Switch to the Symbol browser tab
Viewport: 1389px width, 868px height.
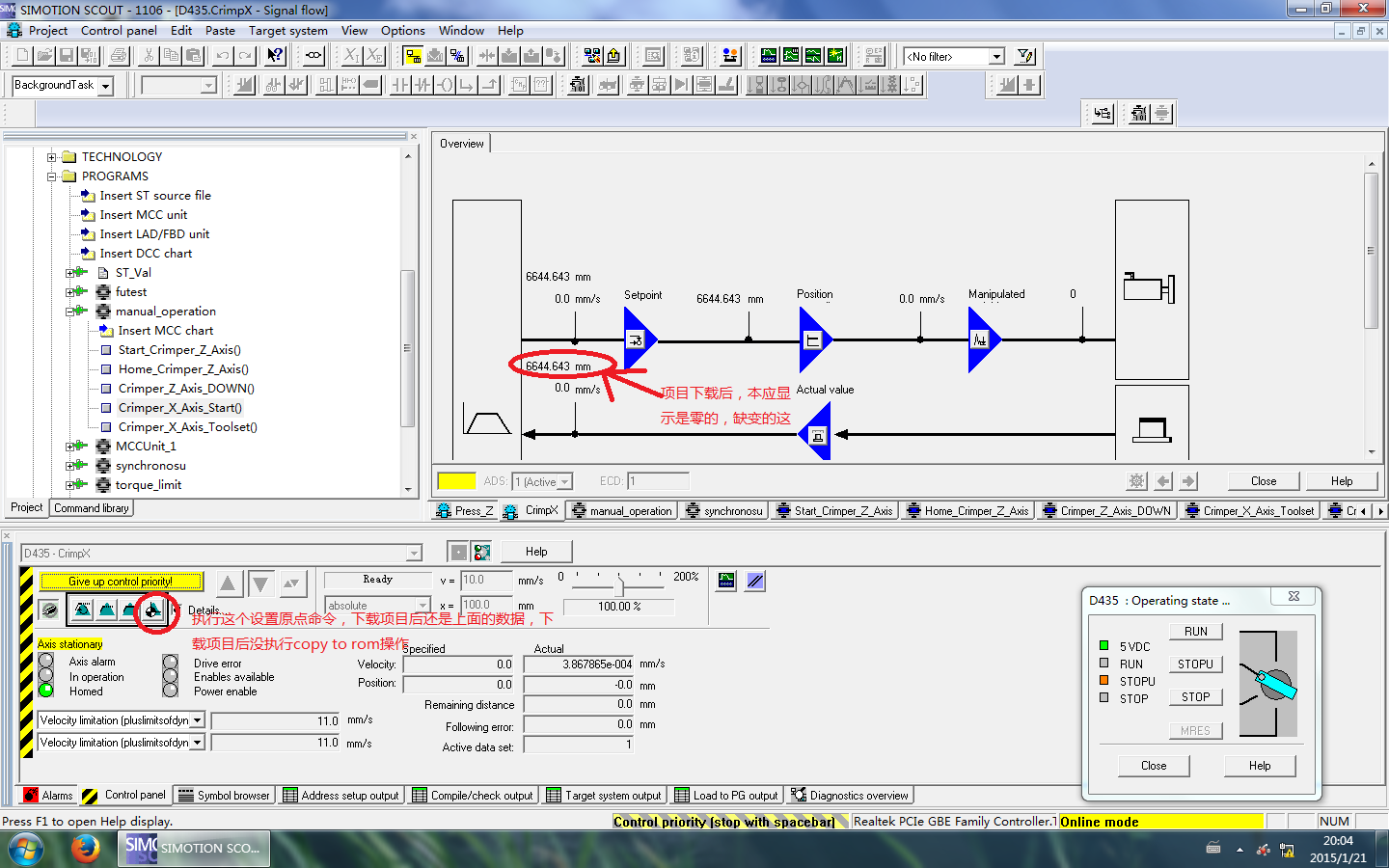(224, 796)
